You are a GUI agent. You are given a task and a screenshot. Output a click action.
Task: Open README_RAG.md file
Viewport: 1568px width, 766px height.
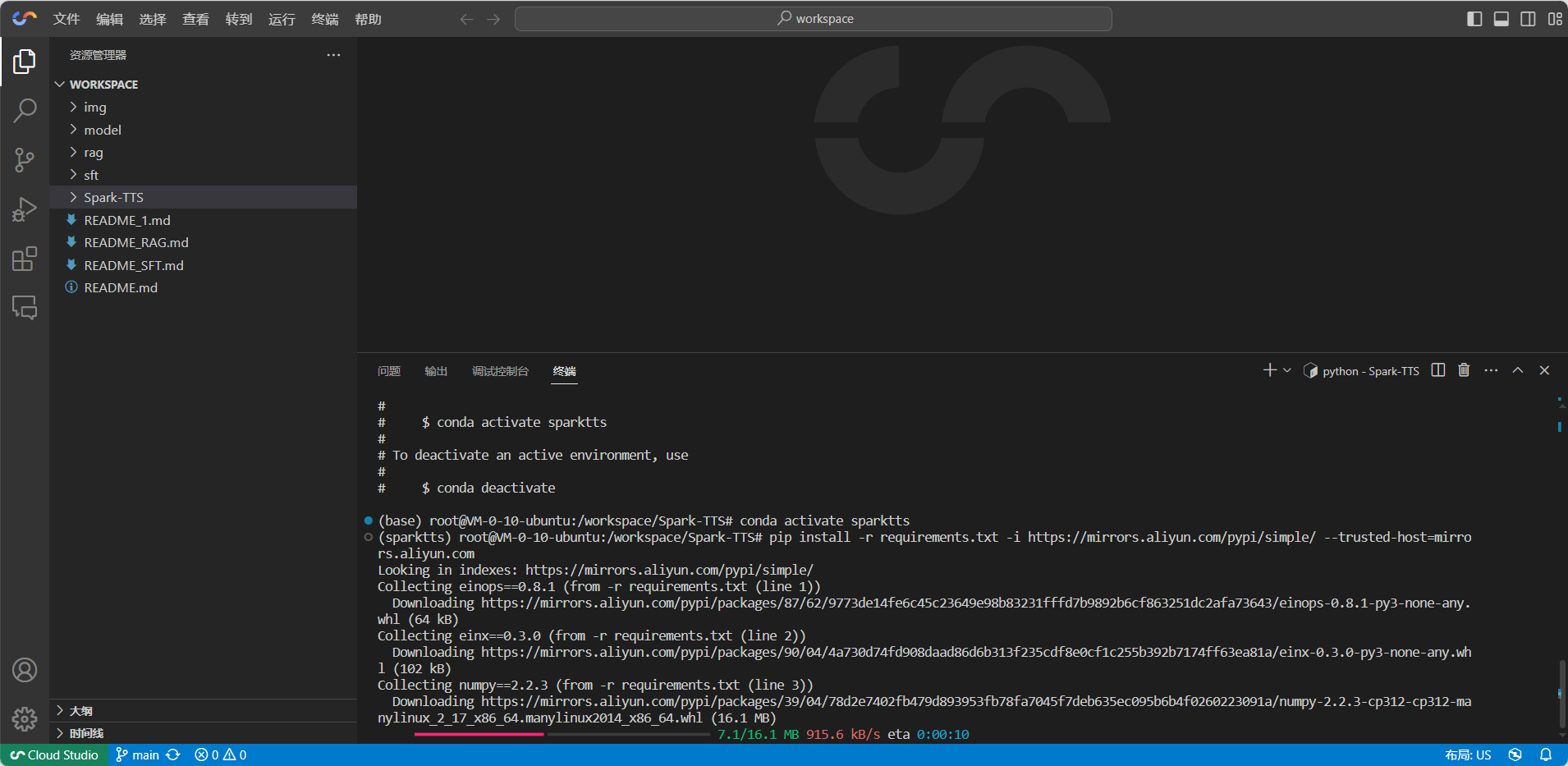point(203,242)
